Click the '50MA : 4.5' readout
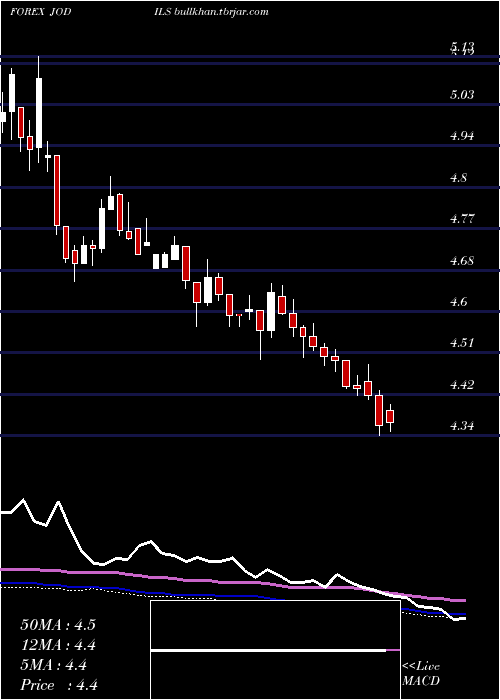This screenshot has width=500, height=700. pos(58,625)
